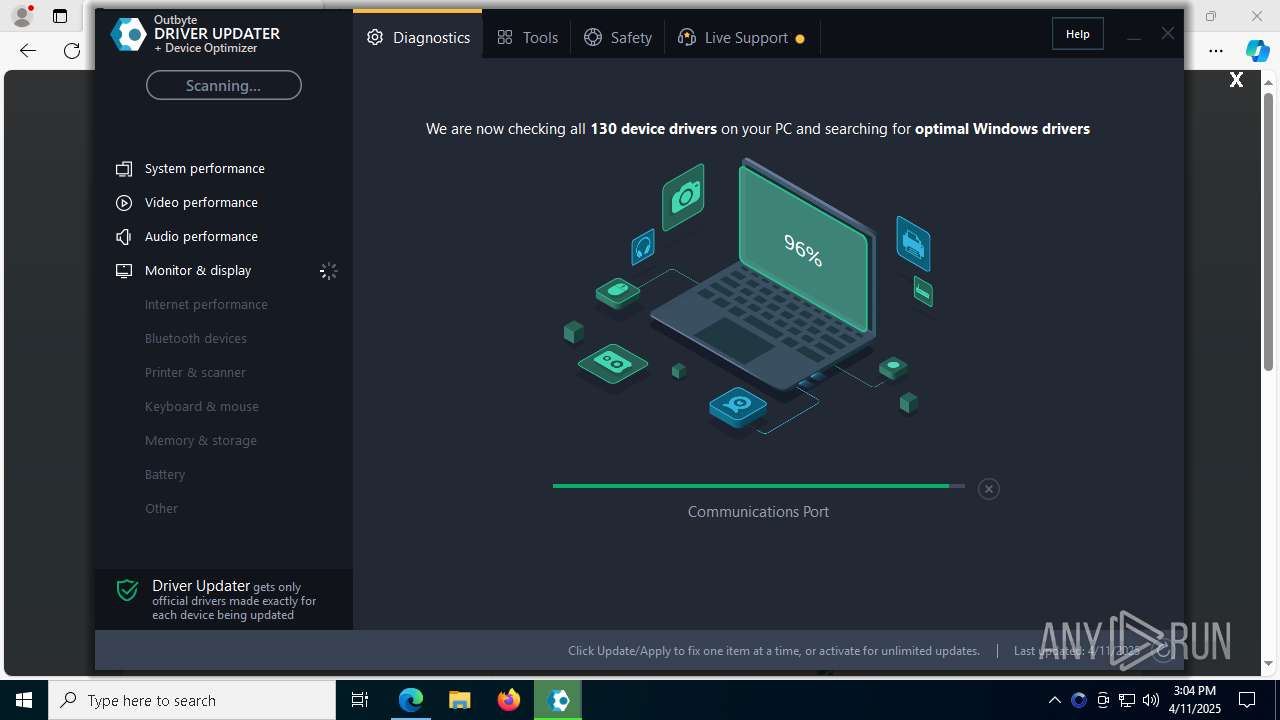Show hidden system tray icons
1280x720 pixels.
coord(1055,700)
